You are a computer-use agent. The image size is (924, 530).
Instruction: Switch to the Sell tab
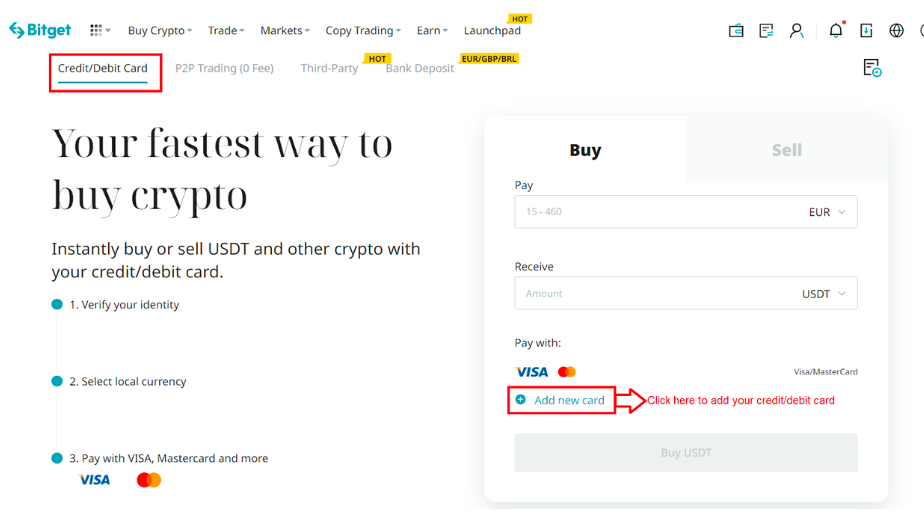tap(786, 150)
